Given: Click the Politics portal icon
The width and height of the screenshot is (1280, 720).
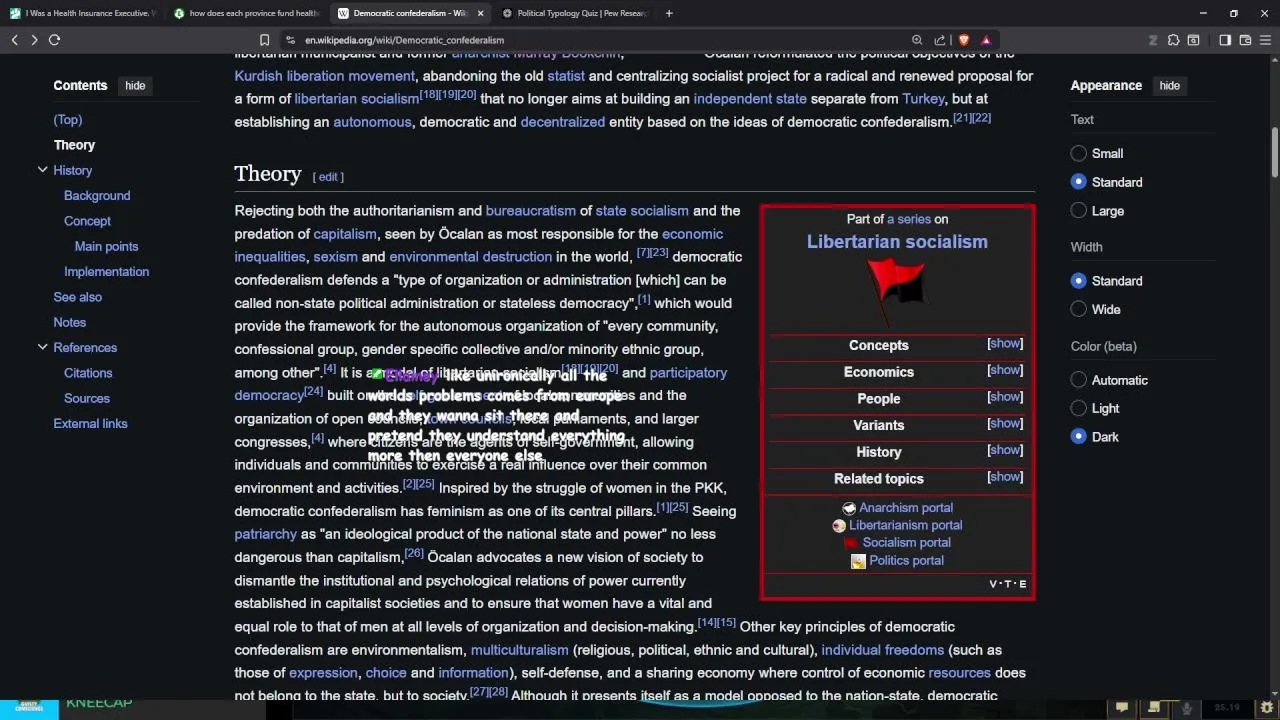Looking at the screenshot, I should click(858, 561).
